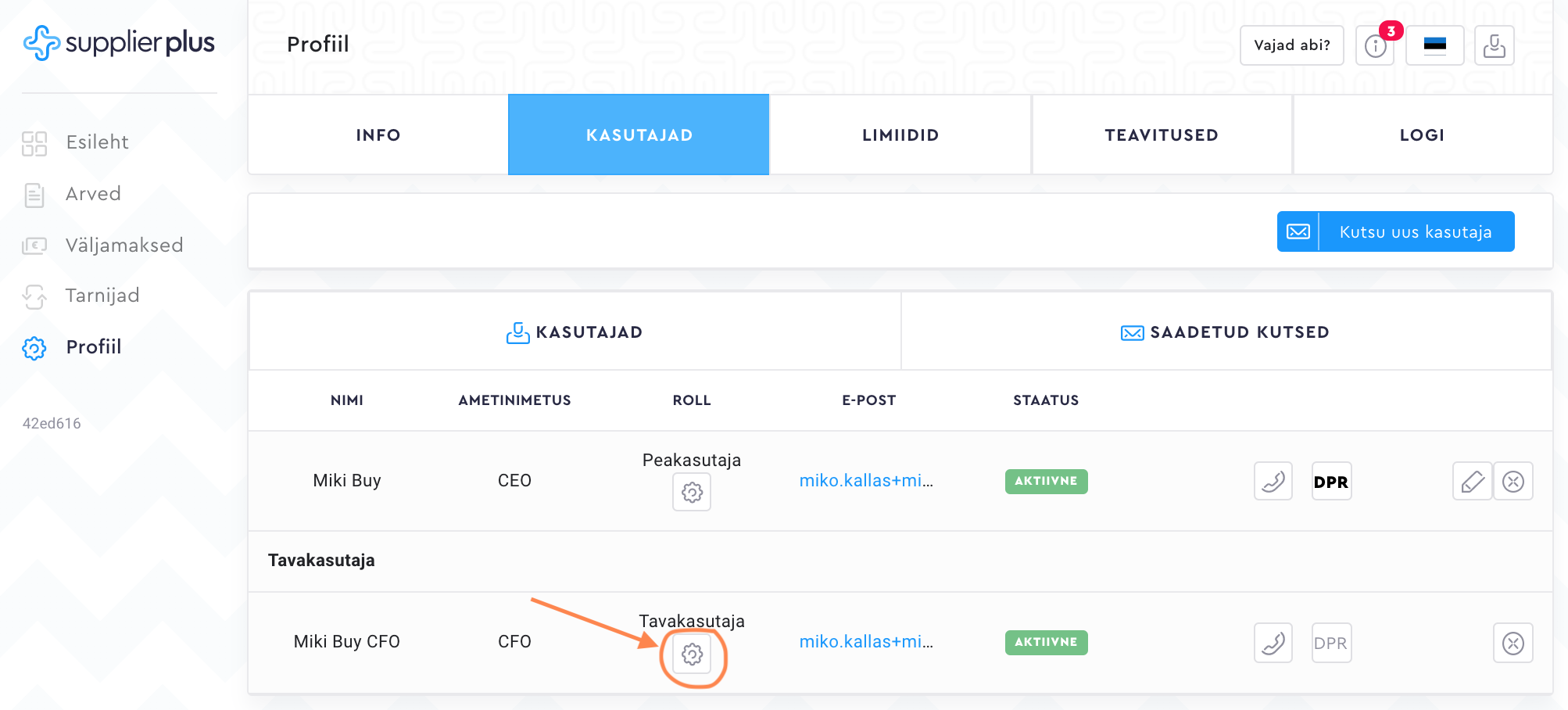1568x710 pixels.
Task: Open Miki Buy CFO email link
Action: [x=865, y=642]
